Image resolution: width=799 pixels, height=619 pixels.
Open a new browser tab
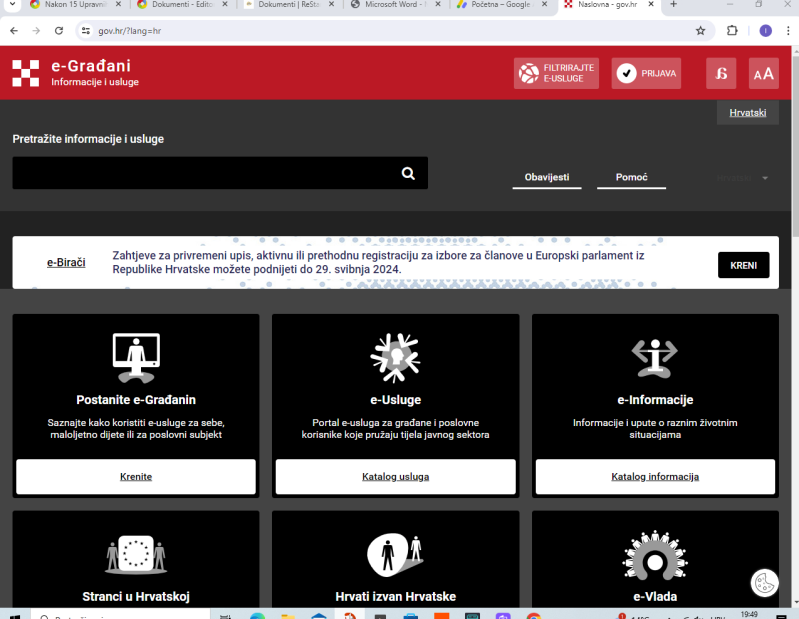[x=673, y=5]
